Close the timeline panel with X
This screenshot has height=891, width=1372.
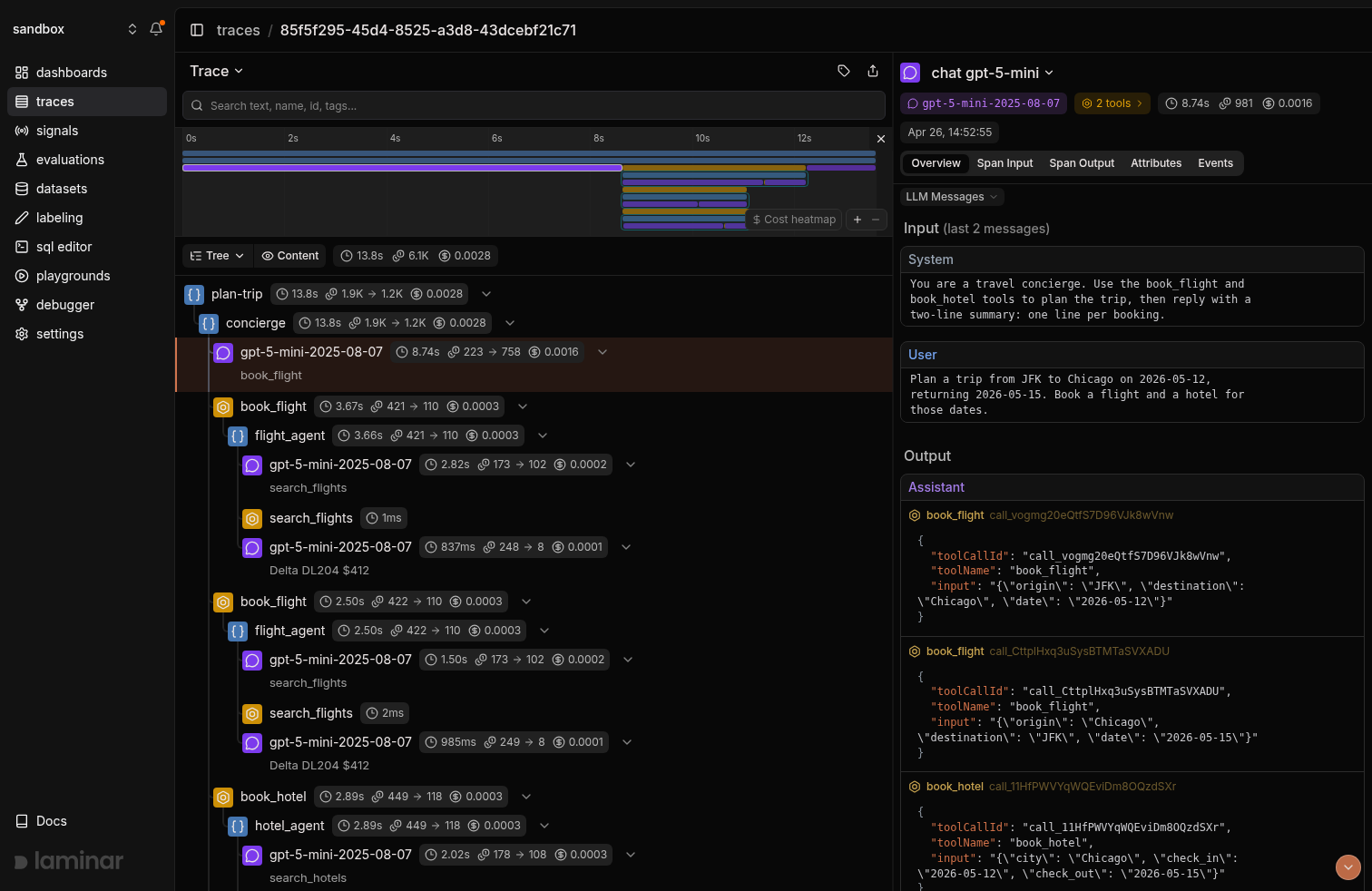point(880,139)
